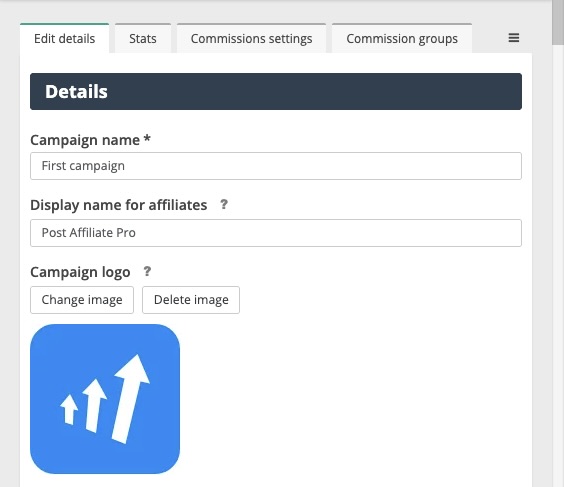Viewport: 564px width, 487px height.
Task: Click the empty white area beside the logo
Action: [351, 399]
